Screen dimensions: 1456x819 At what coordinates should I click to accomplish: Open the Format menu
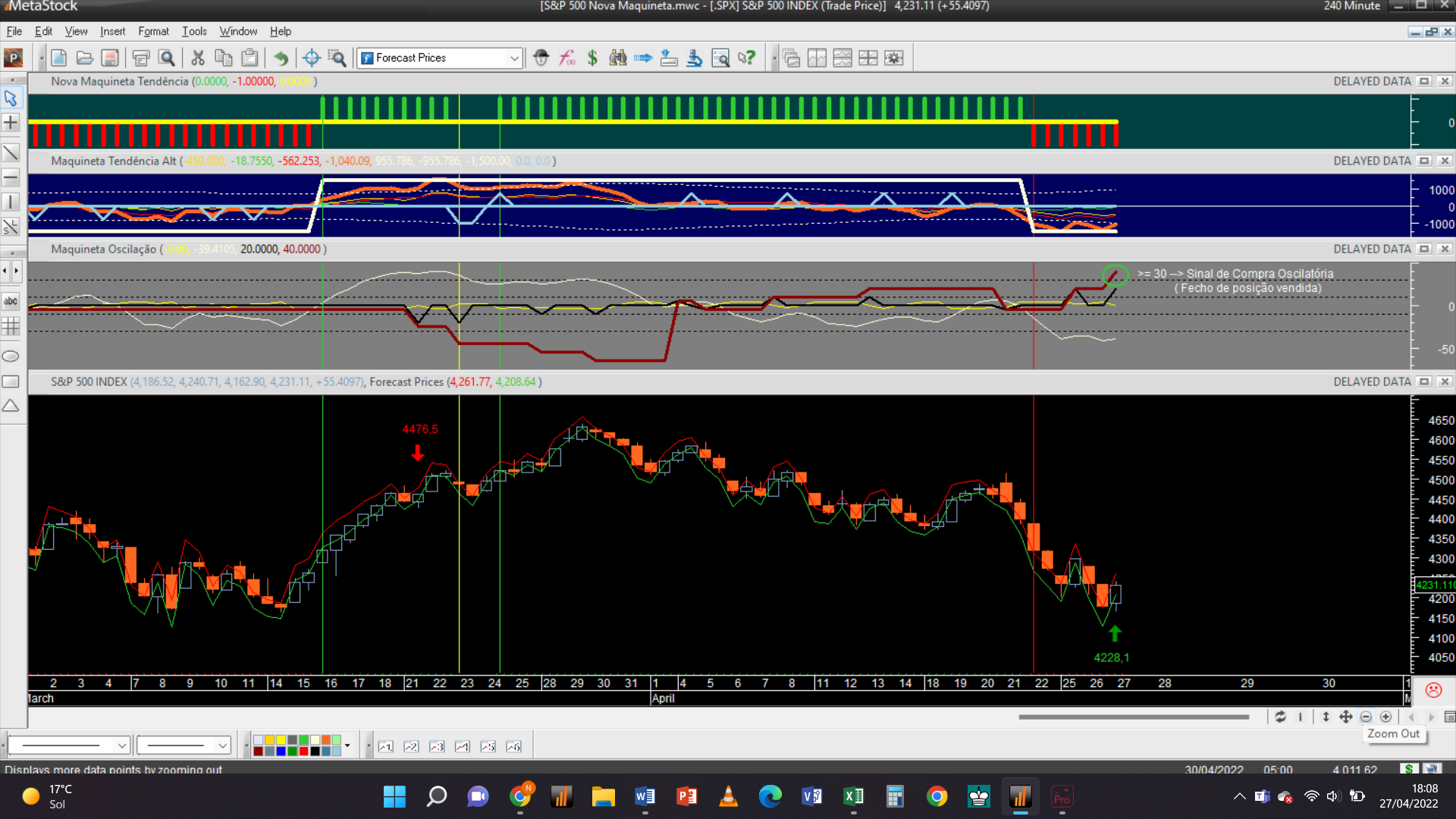tap(153, 31)
